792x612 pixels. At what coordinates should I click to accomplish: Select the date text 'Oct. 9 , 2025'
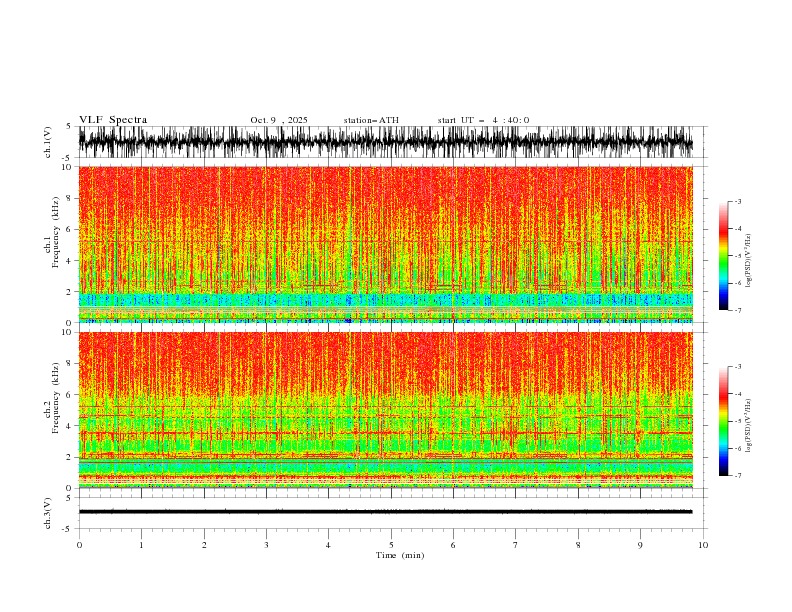click(x=279, y=120)
